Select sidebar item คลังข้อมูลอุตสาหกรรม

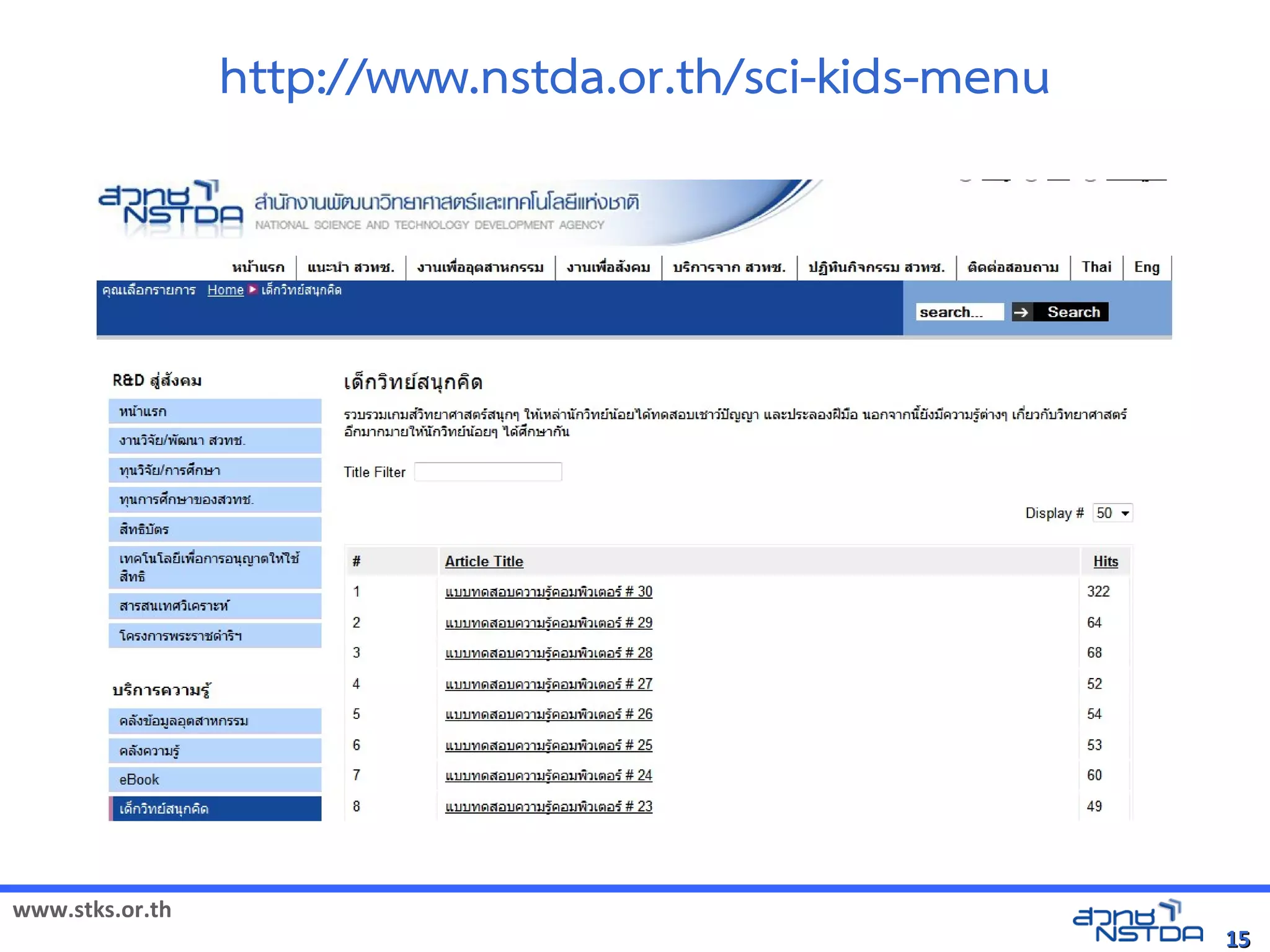pos(215,721)
